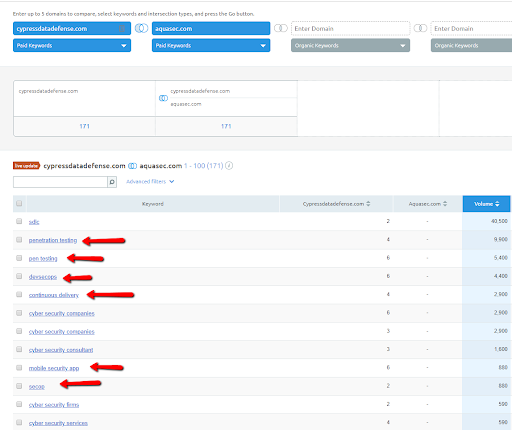Click the keyword filter search box

click(x=60, y=182)
